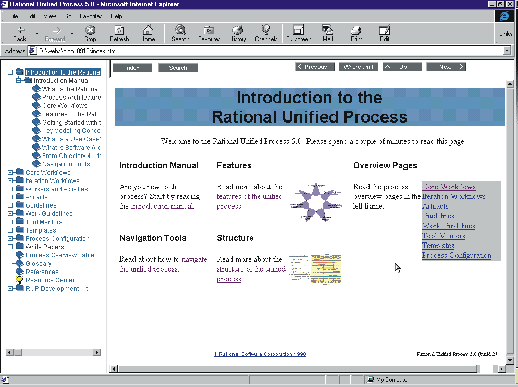The image size is (518, 387).
Task: Click the star diagram image under Features
Action: (x=316, y=202)
